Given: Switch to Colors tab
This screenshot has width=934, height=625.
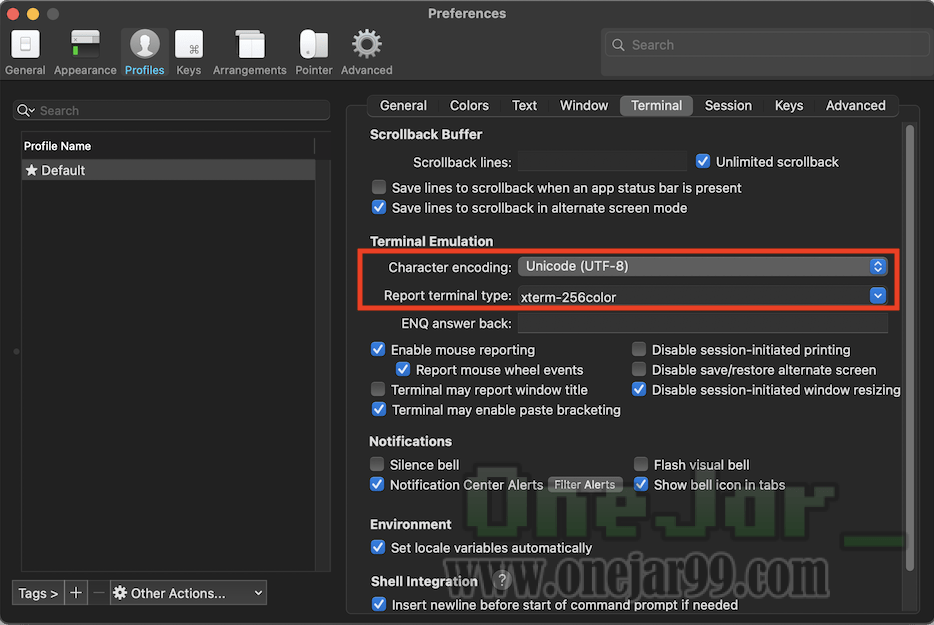Looking at the screenshot, I should pos(469,105).
